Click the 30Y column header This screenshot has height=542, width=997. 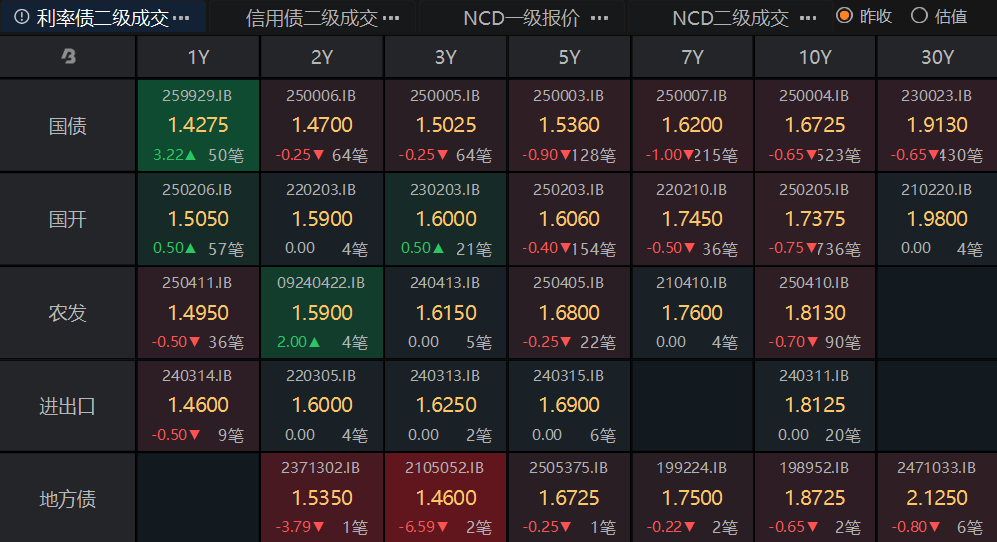pyautogui.click(x=937, y=57)
